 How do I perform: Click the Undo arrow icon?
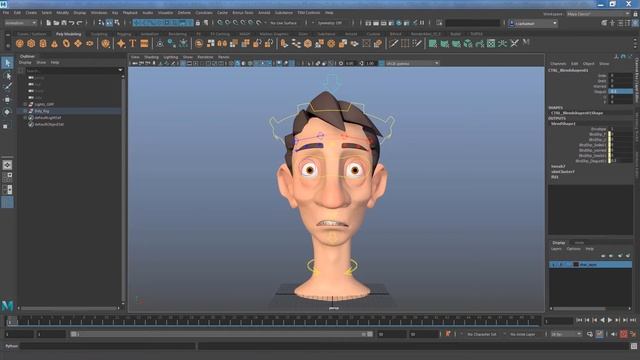pyautogui.click(x=72, y=23)
